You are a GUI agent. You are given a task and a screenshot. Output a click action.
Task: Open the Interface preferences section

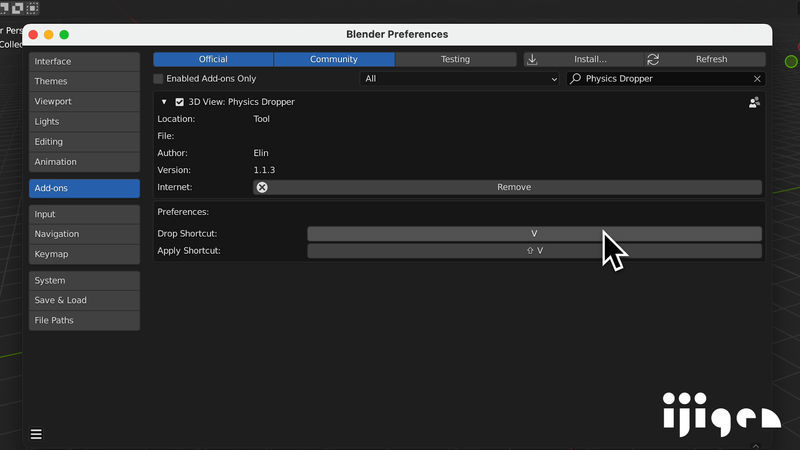(x=84, y=61)
